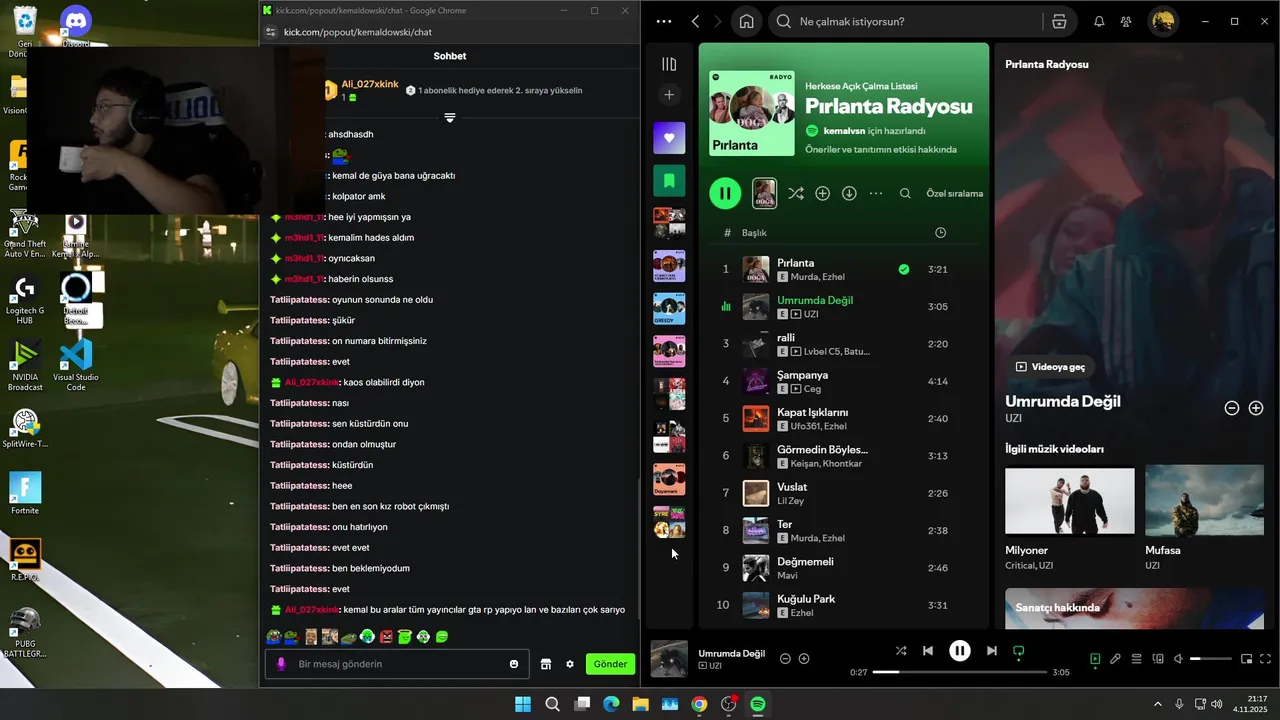Open Spotify from the Windows taskbar

pos(758,704)
